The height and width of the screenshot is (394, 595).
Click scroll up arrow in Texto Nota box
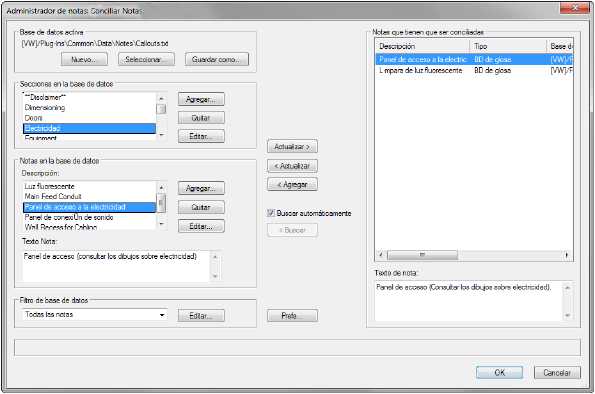(215, 257)
